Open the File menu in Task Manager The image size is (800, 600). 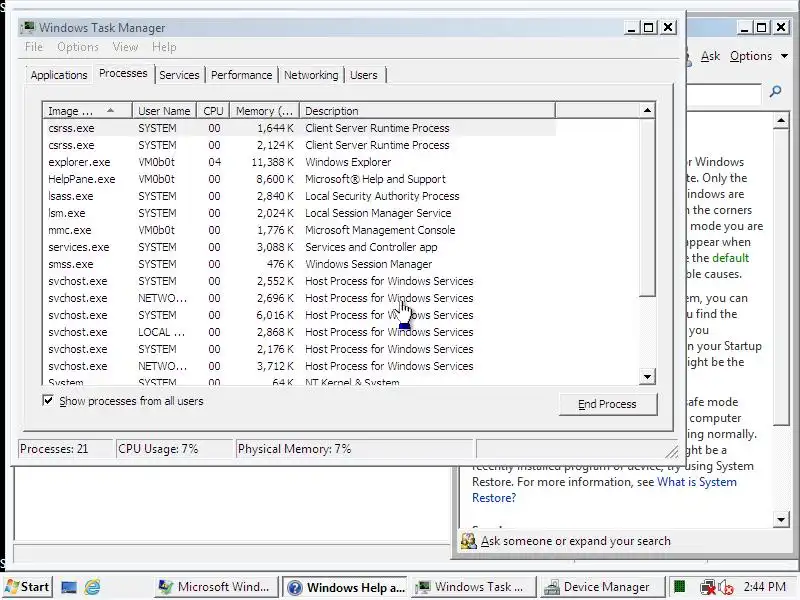[x=34, y=47]
